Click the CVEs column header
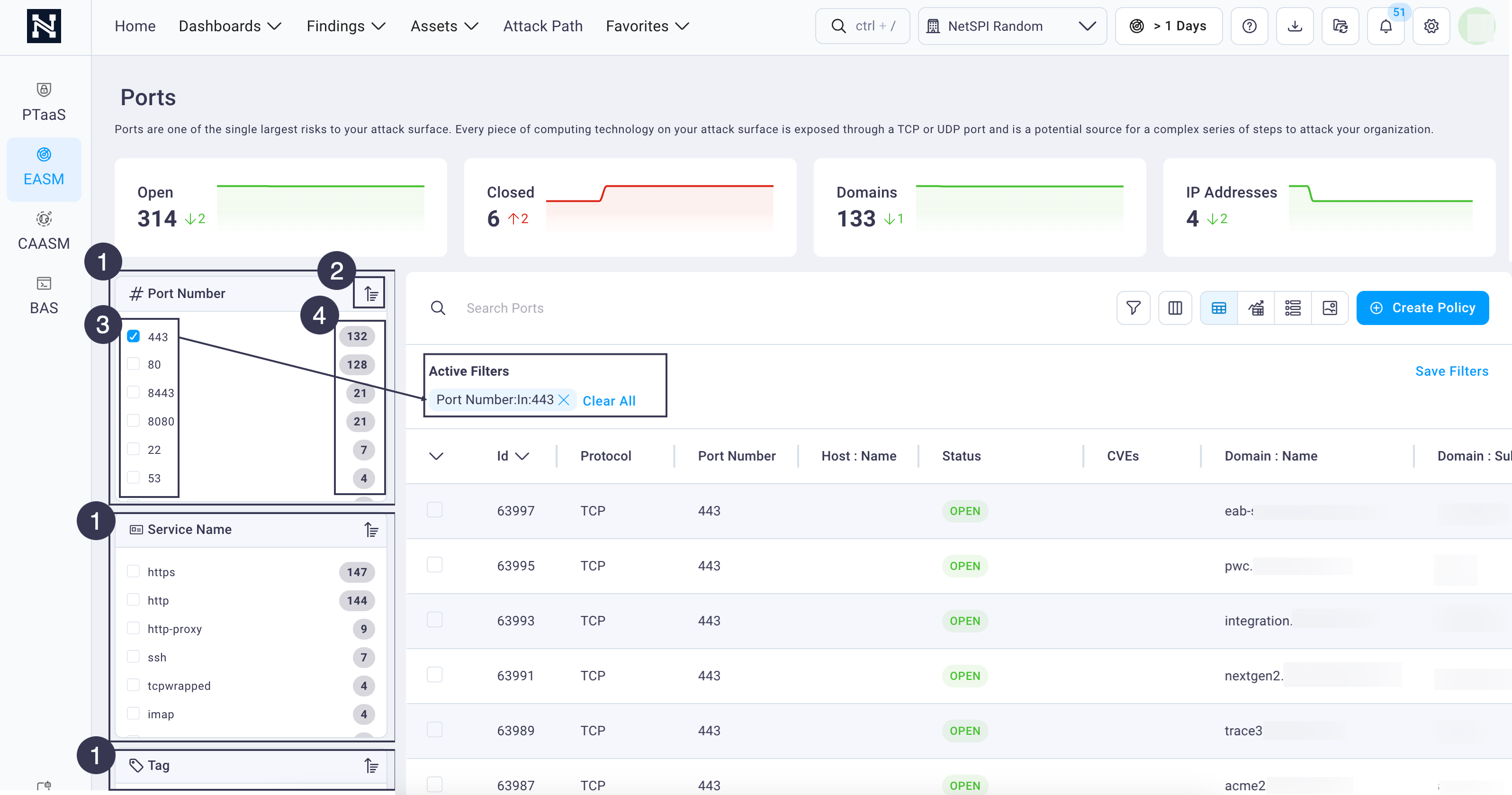This screenshot has height=795, width=1512. click(1123, 456)
